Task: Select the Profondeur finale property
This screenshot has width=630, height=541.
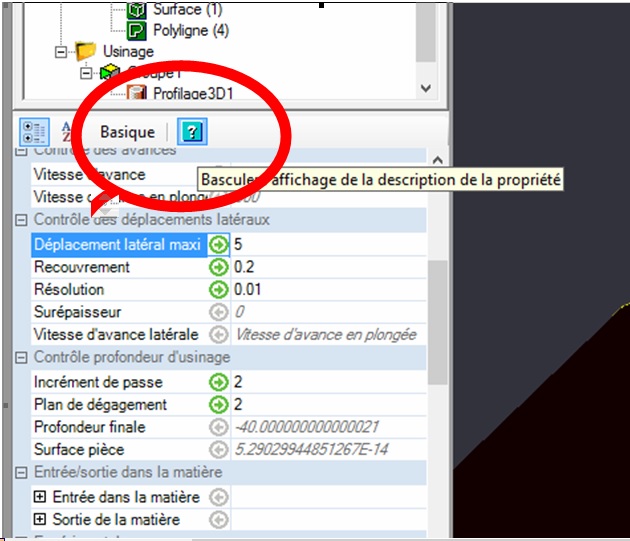Action: pyautogui.click(x=119, y=427)
